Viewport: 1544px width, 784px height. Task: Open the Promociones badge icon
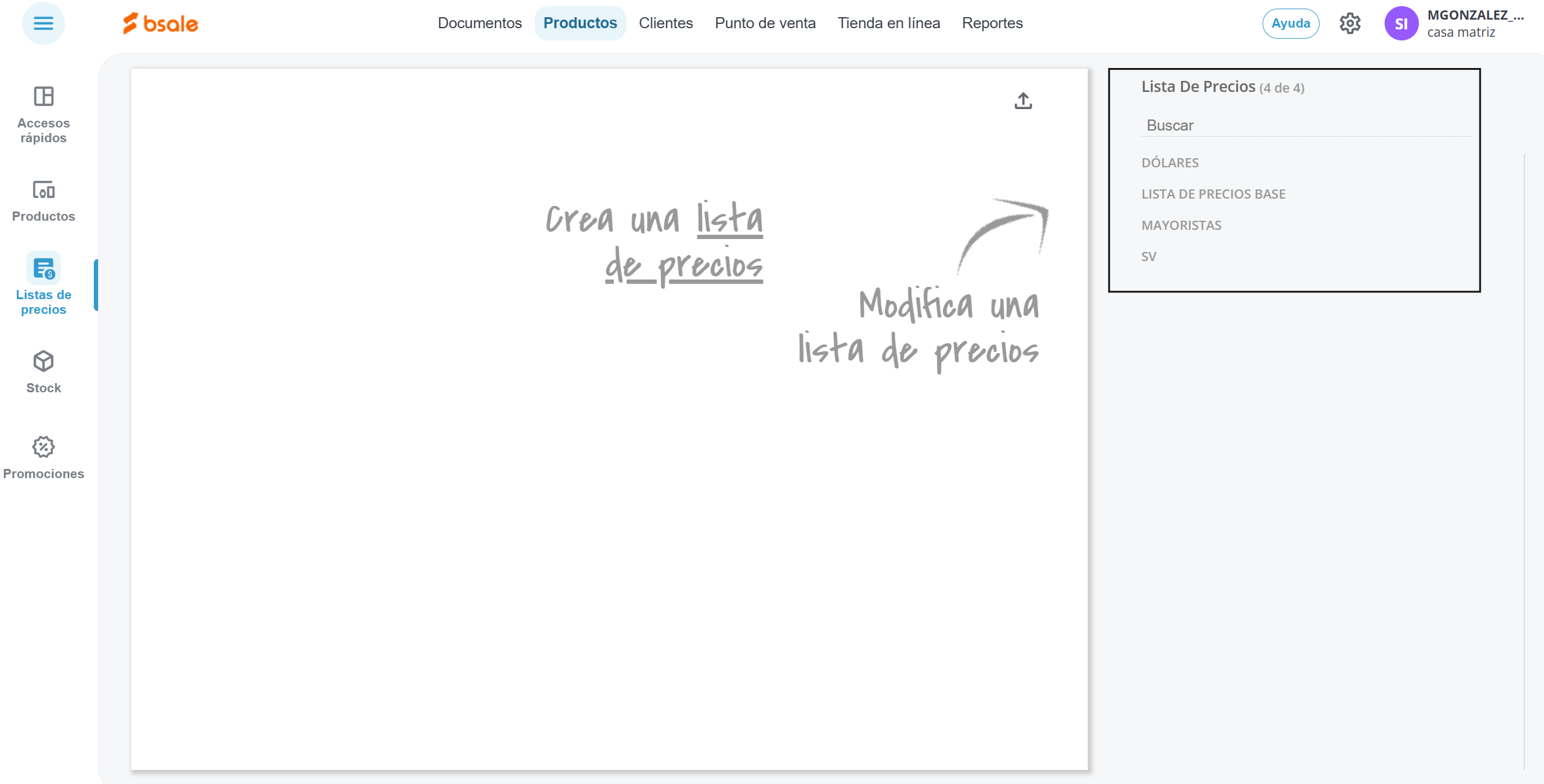tap(44, 447)
